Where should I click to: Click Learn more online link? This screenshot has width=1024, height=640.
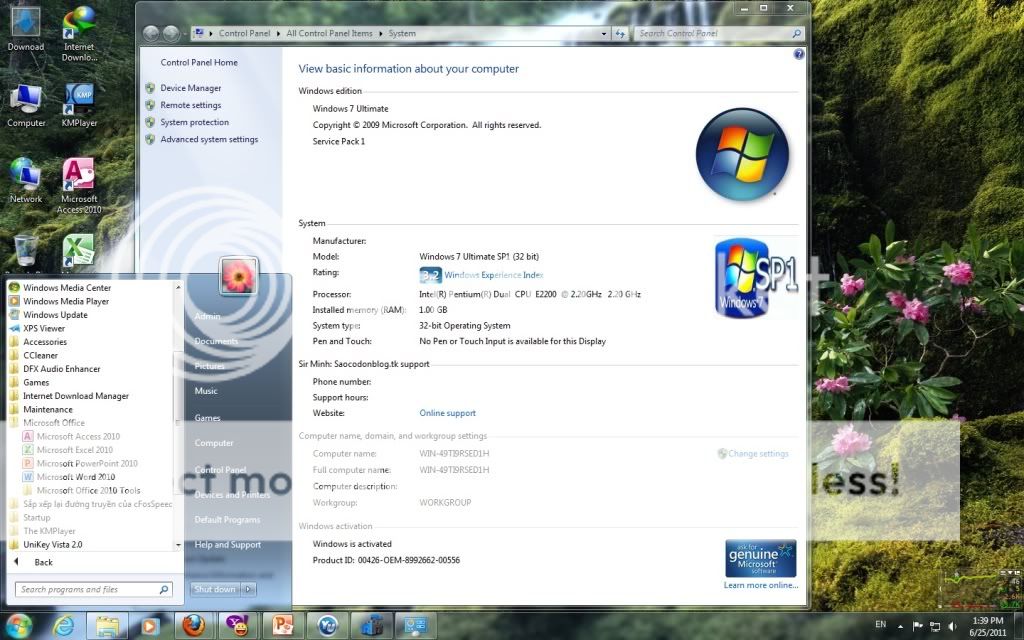(x=761, y=585)
